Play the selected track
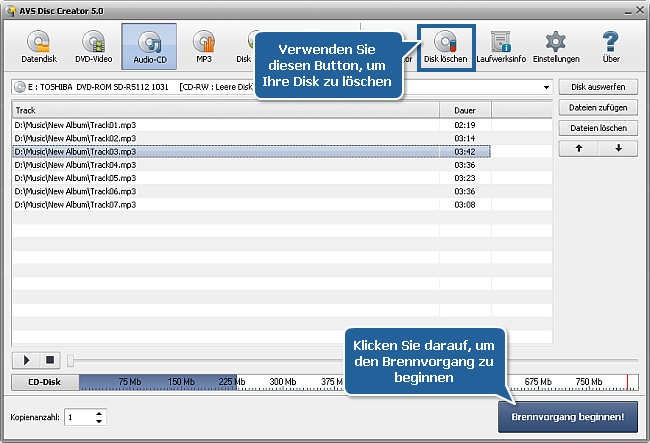 26,360
